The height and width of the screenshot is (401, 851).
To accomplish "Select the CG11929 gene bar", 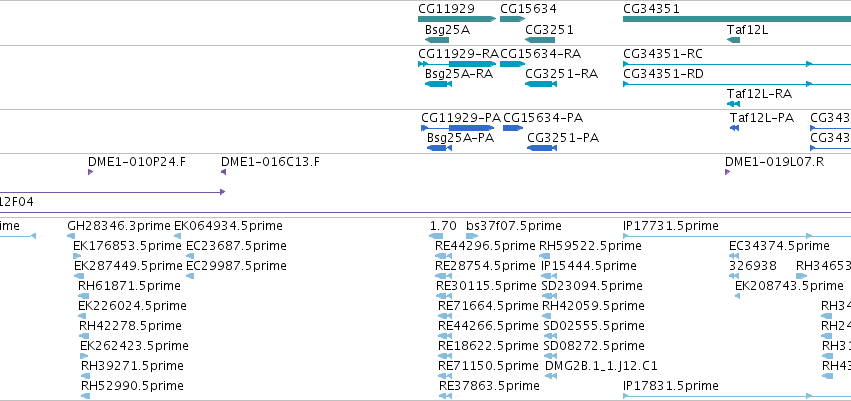I will click(457, 19).
